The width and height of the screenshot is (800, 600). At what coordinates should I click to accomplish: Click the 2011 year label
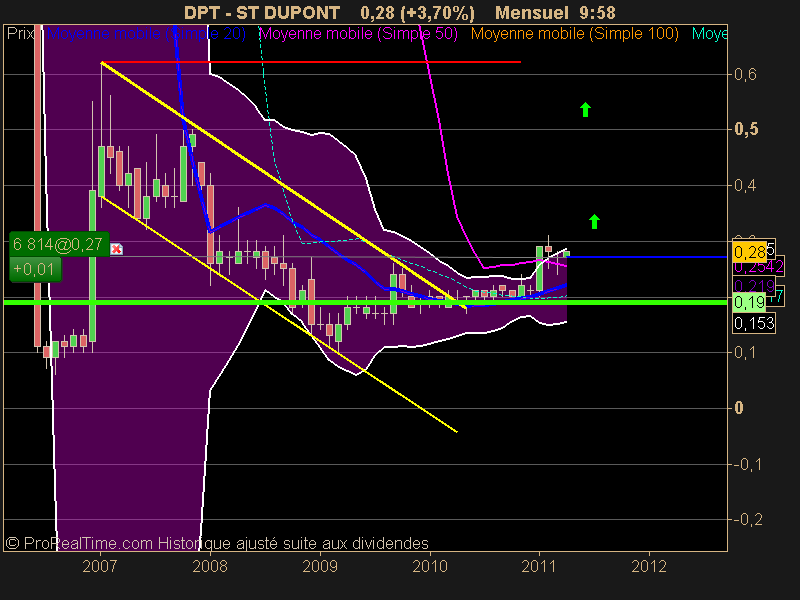tap(539, 566)
